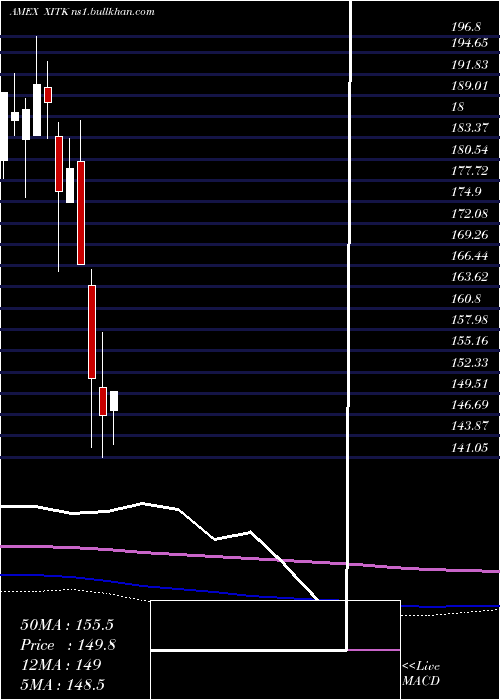Image resolution: width=500 pixels, height=700 pixels.
Task: Click the 152.33 price label
Action: click(470, 362)
